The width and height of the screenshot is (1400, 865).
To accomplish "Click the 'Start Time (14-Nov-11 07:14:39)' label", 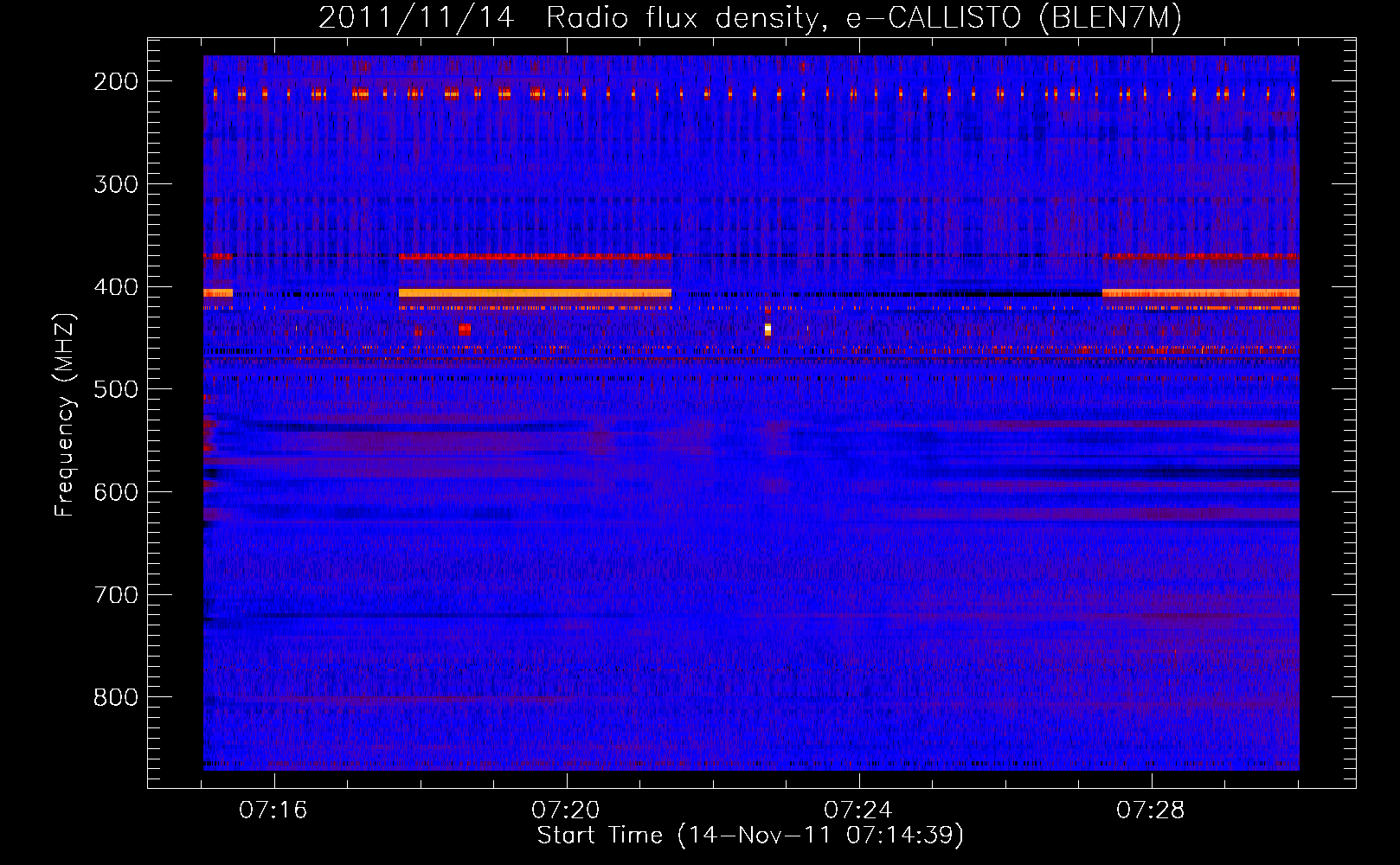I will coord(750,836).
